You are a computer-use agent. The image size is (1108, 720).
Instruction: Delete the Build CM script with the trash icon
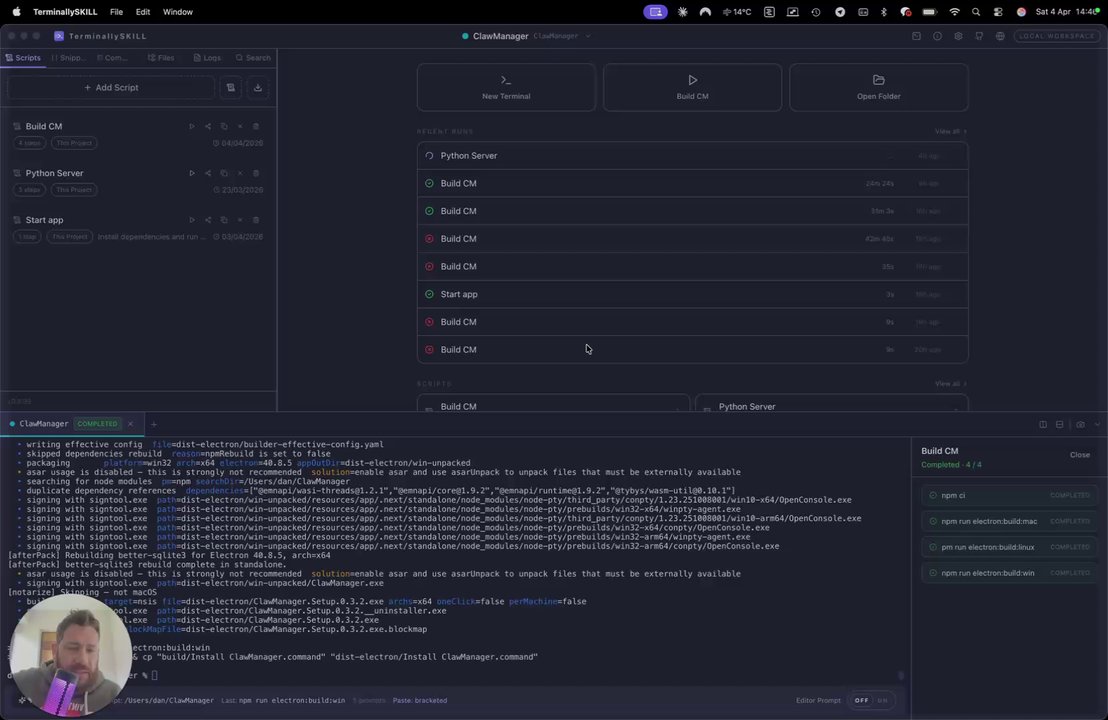256,126
